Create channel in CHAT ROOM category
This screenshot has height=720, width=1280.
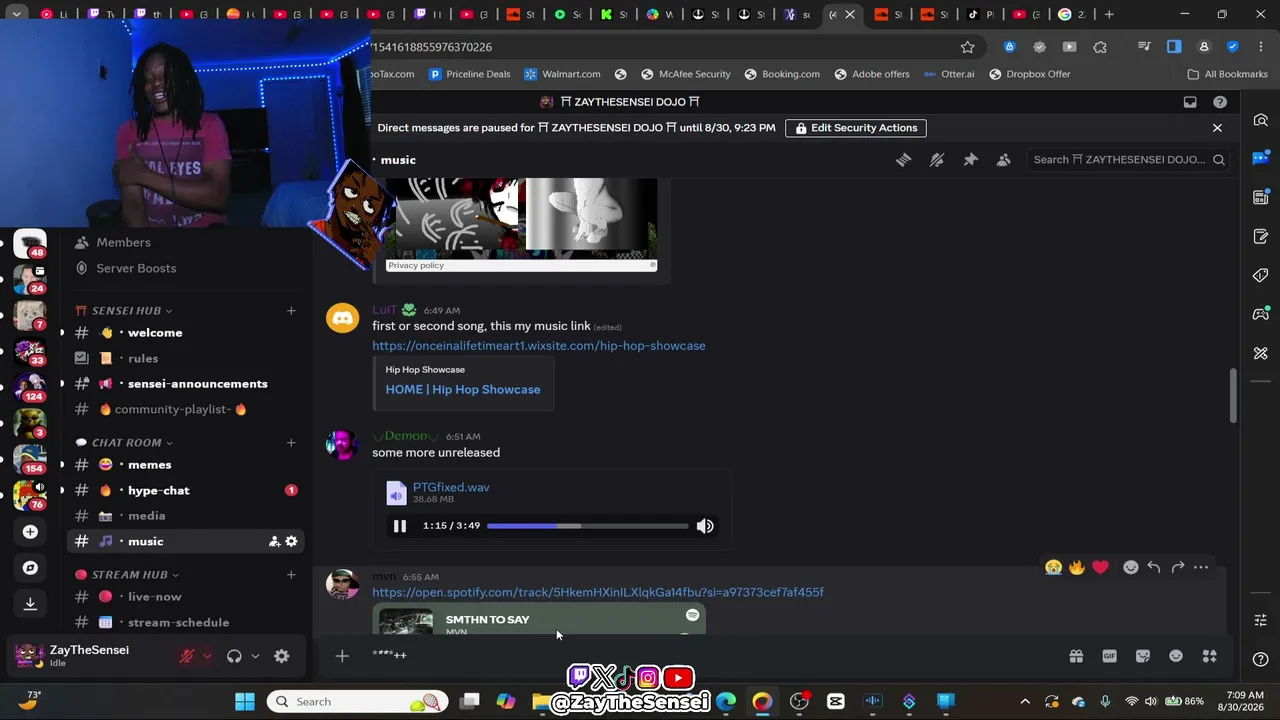[x=291, y=443]
